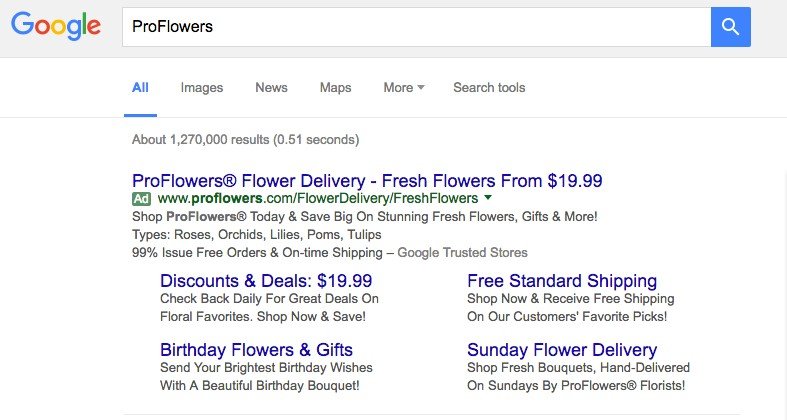The height and width of the screenshot is (420, 787).
Task: Open Birthday Flowers & Gifts sitelink
Action: [x=256, y=349]
